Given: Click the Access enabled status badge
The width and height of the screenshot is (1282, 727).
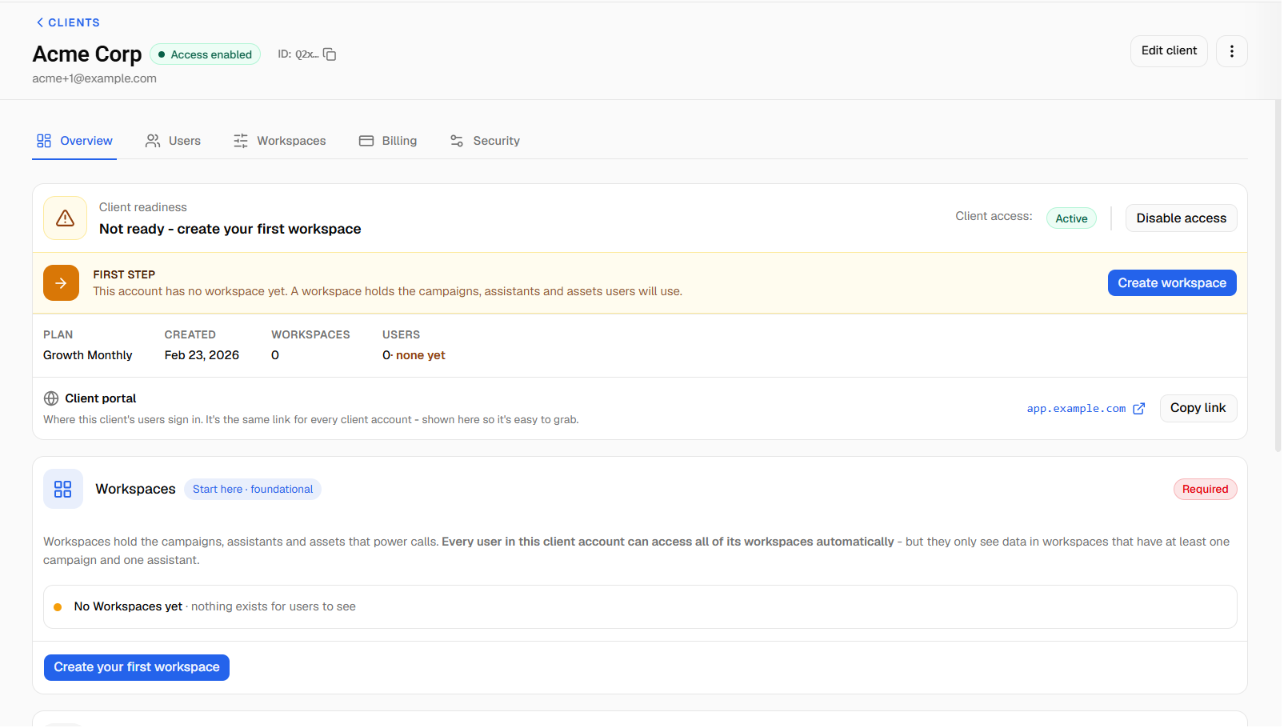Looking at the screenshot, I should pos(205,55).
